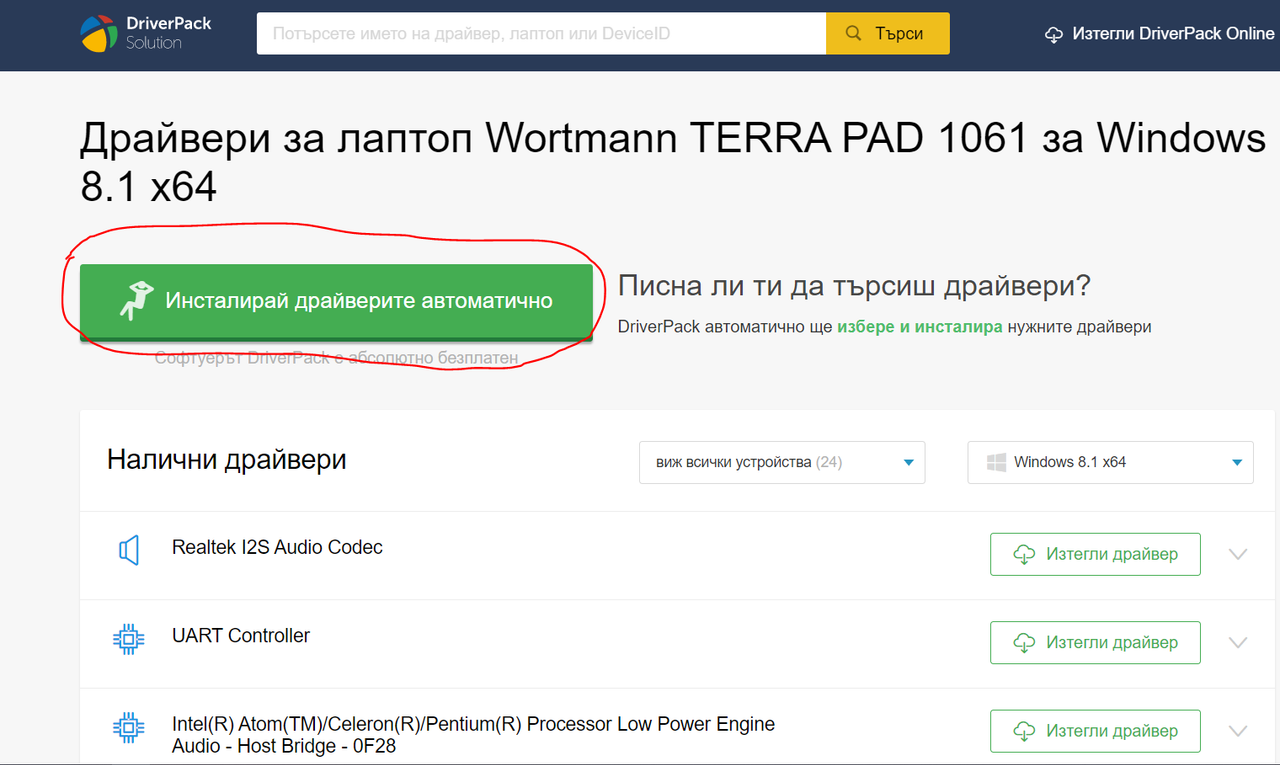The height and width of the screenshot is (765, 1280).
Task: Click the 'Налични драйвери' section heading
Action: tap(227, 460)
